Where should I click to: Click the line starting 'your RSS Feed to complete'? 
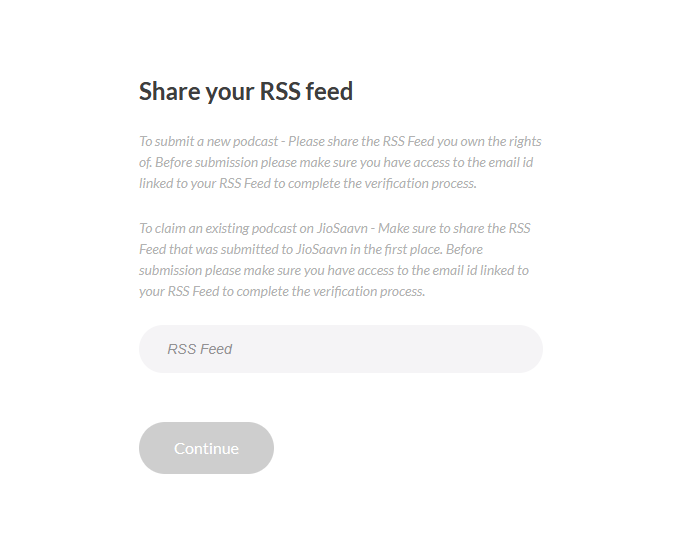click(282, 291)
